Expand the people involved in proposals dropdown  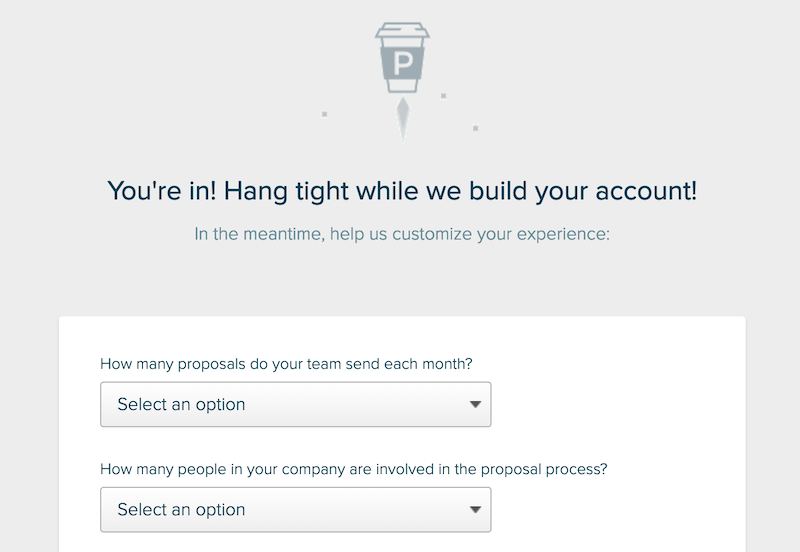pyautogui.click(x=295, y=510)
